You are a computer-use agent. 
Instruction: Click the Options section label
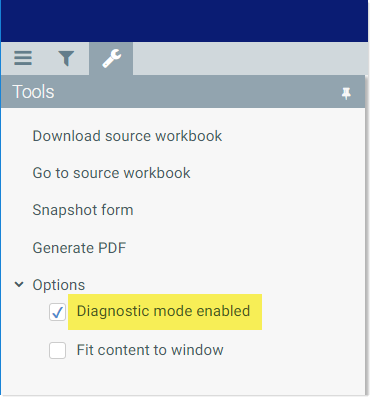pyautogui.click(x=59, y=285)
